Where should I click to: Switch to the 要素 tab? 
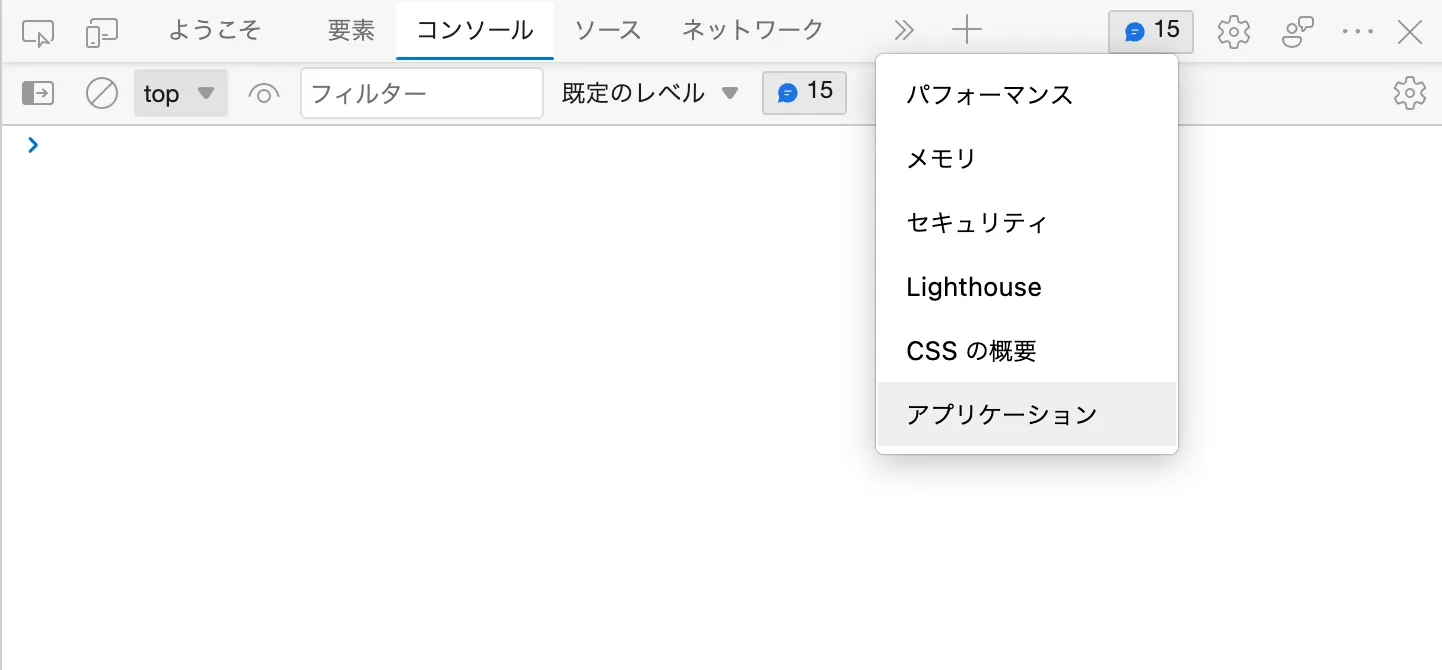(351, 31)
